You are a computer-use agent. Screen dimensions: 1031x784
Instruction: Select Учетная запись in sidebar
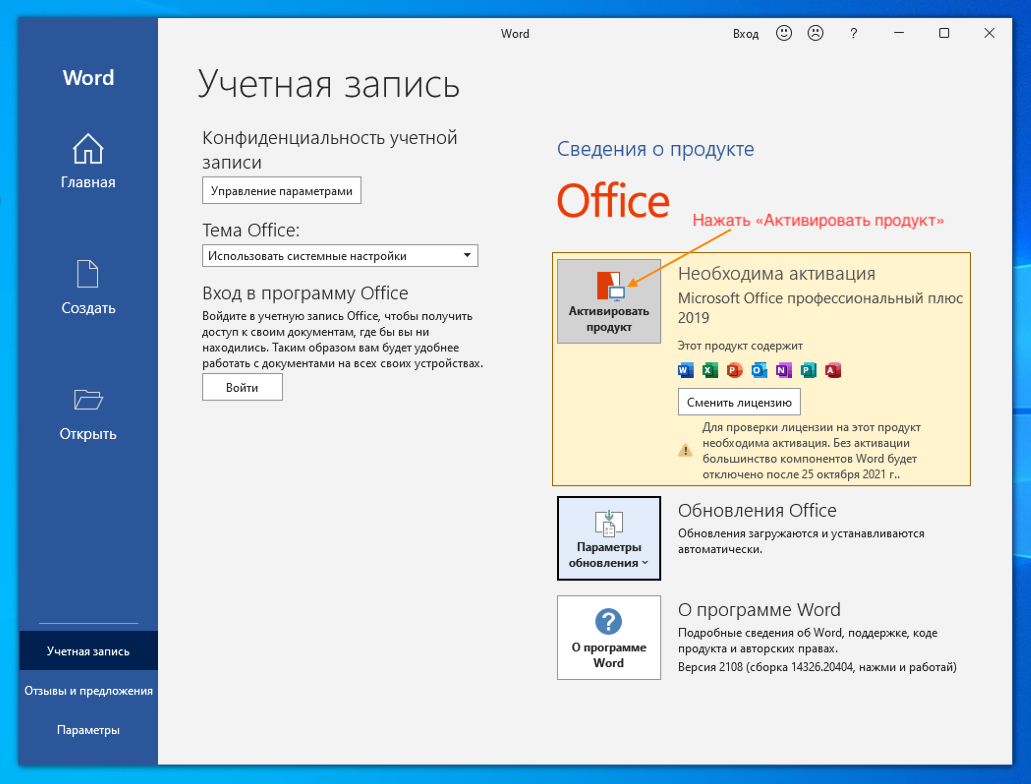click(88, 651)
